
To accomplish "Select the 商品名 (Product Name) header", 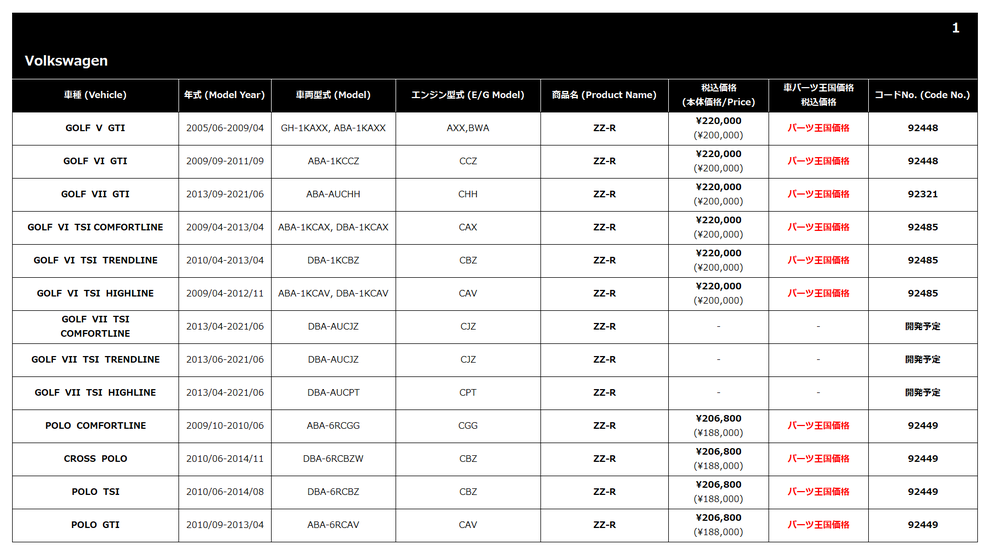I will pos(604,95).
